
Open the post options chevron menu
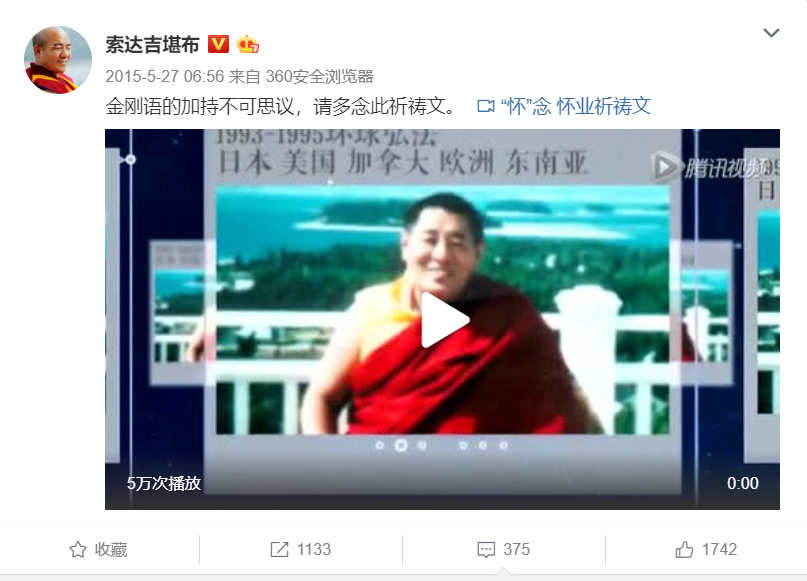(771, 33)
